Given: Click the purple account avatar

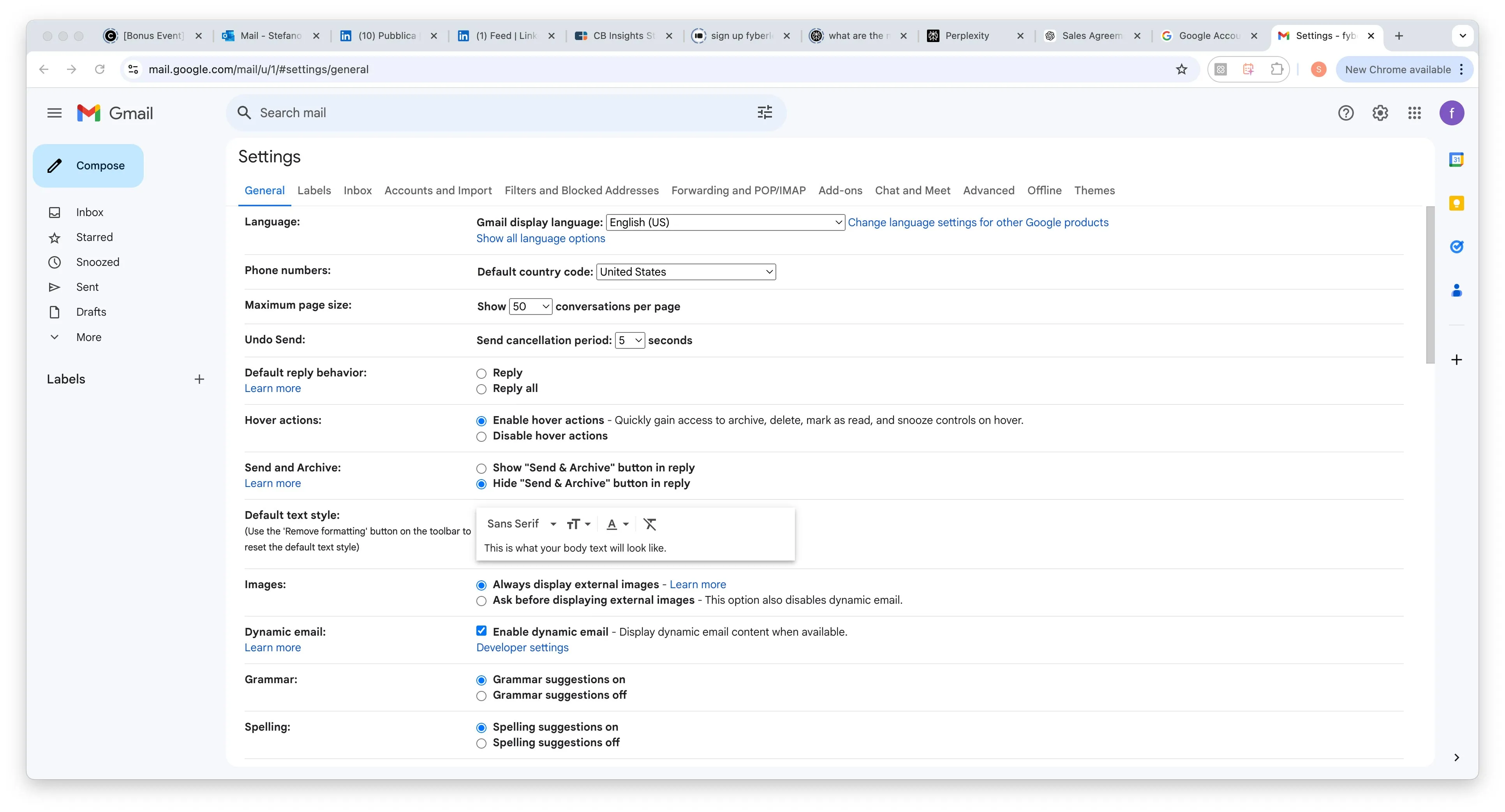Looking at the screenshot, I should pos(1451,112).
